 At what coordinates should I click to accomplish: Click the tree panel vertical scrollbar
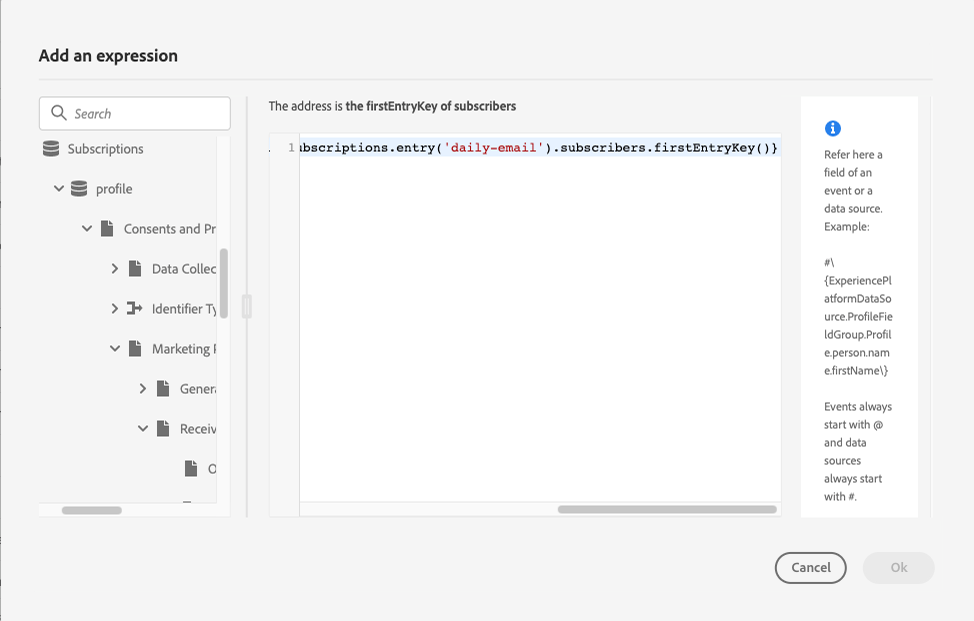tap(224, 283)
